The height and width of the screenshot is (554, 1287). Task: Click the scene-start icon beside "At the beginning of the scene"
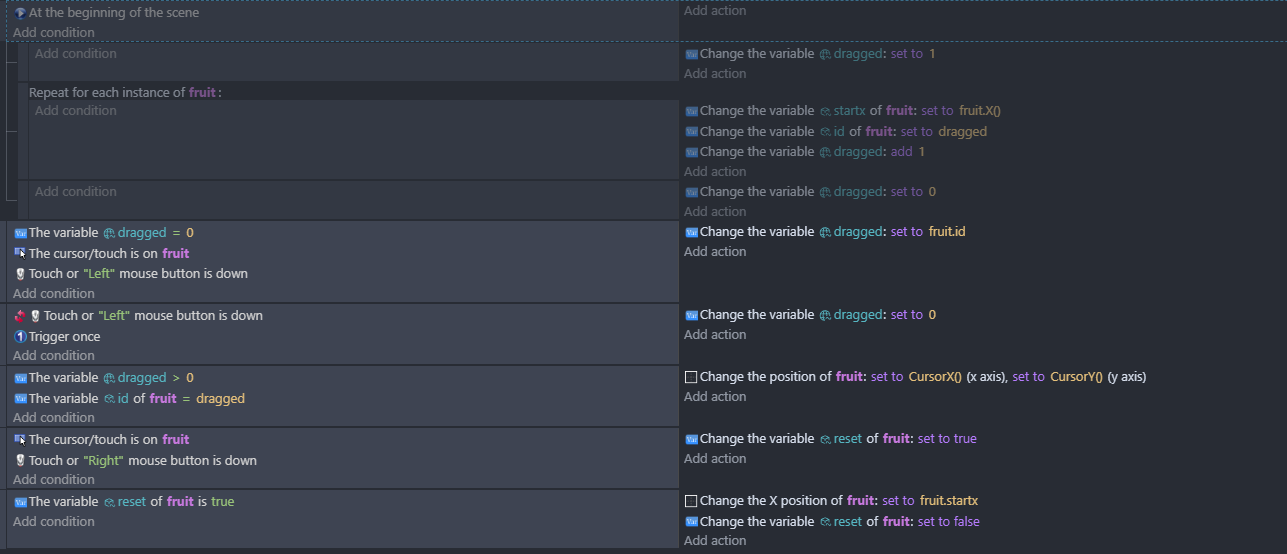(20, 13)
